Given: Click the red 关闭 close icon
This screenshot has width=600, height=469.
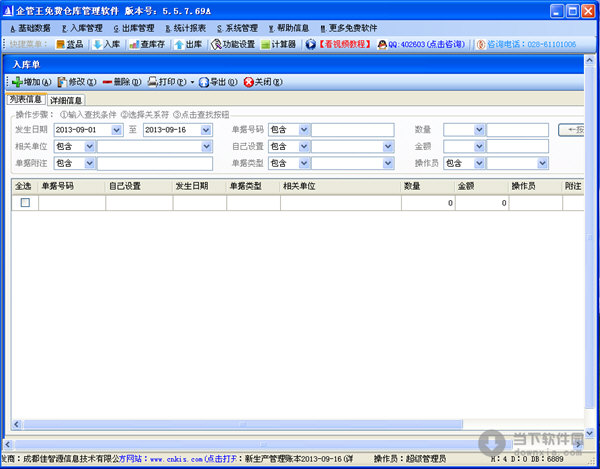Looking at the screenshot, I should 249,82.
